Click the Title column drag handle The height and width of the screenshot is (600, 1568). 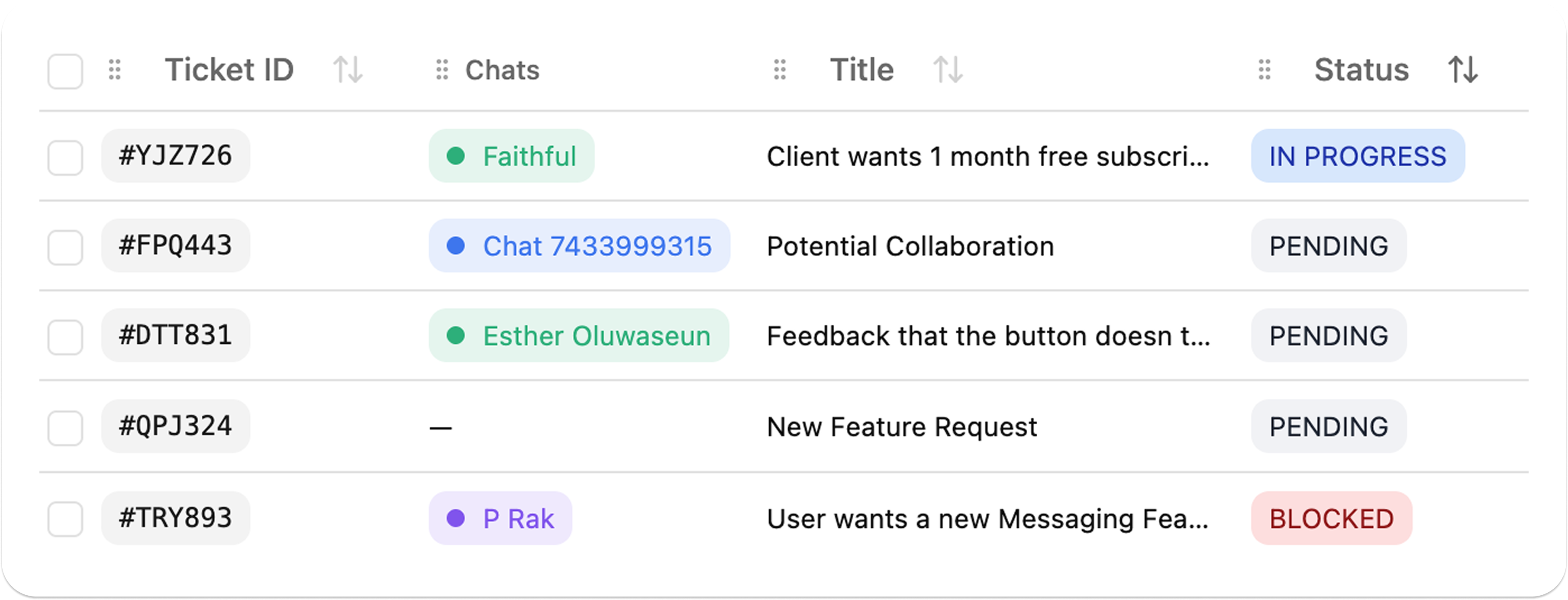[x=780, y=69]
